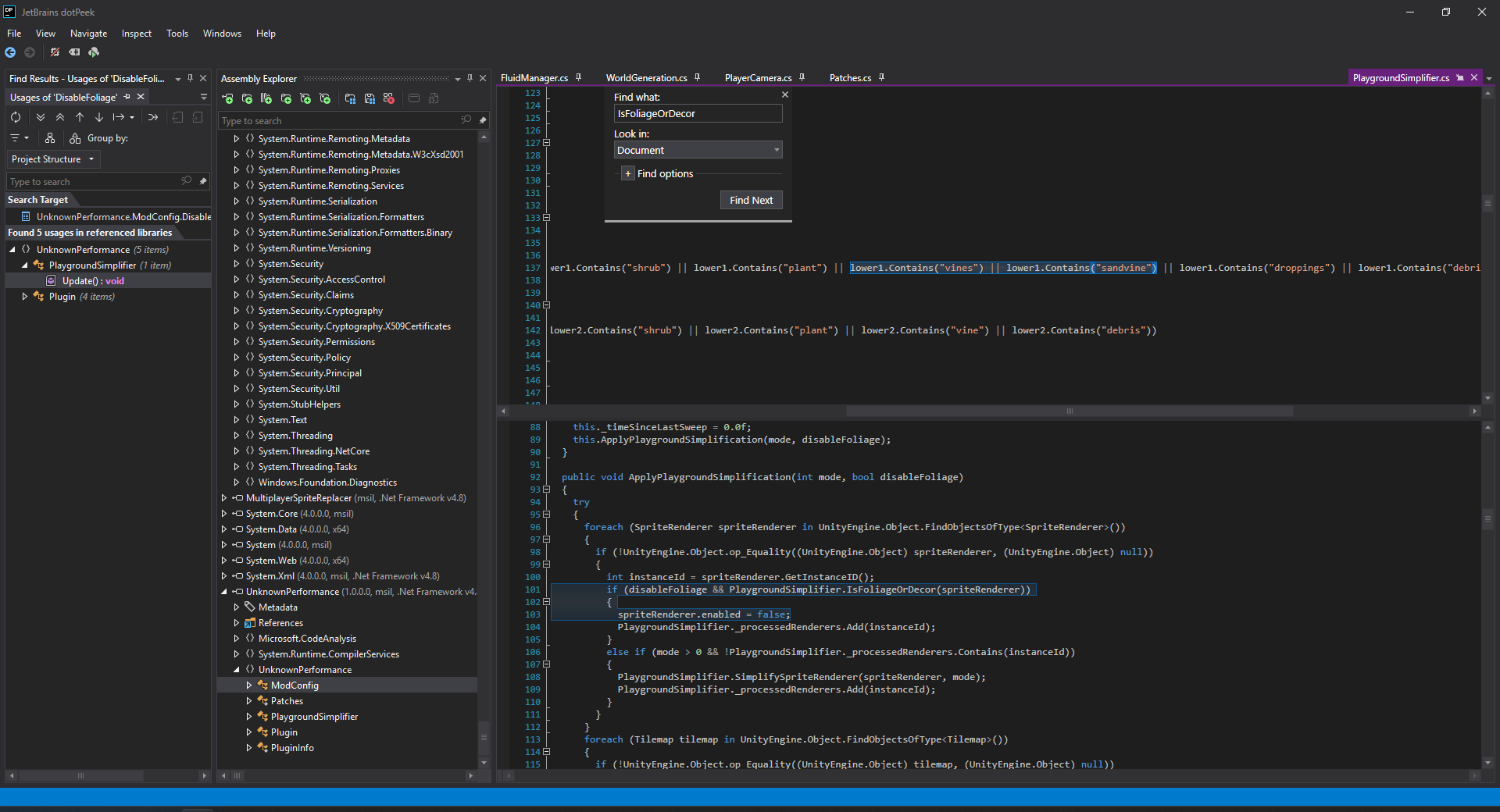Image resolution: width=1500 pixels, height=812 pixels.
Task: Click upper code pane horizontal scrollbar thumb
Action: point(1070,411)
